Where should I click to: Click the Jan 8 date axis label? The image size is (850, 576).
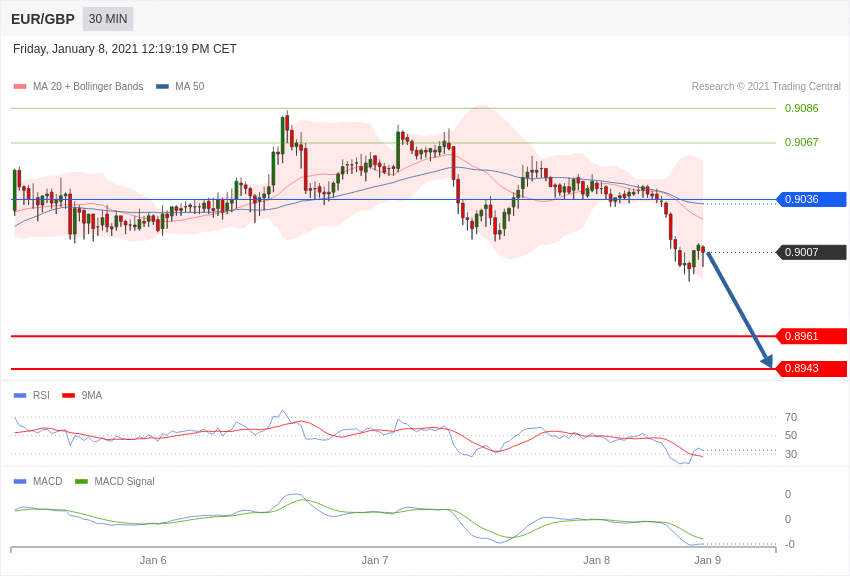pos(596,560)
